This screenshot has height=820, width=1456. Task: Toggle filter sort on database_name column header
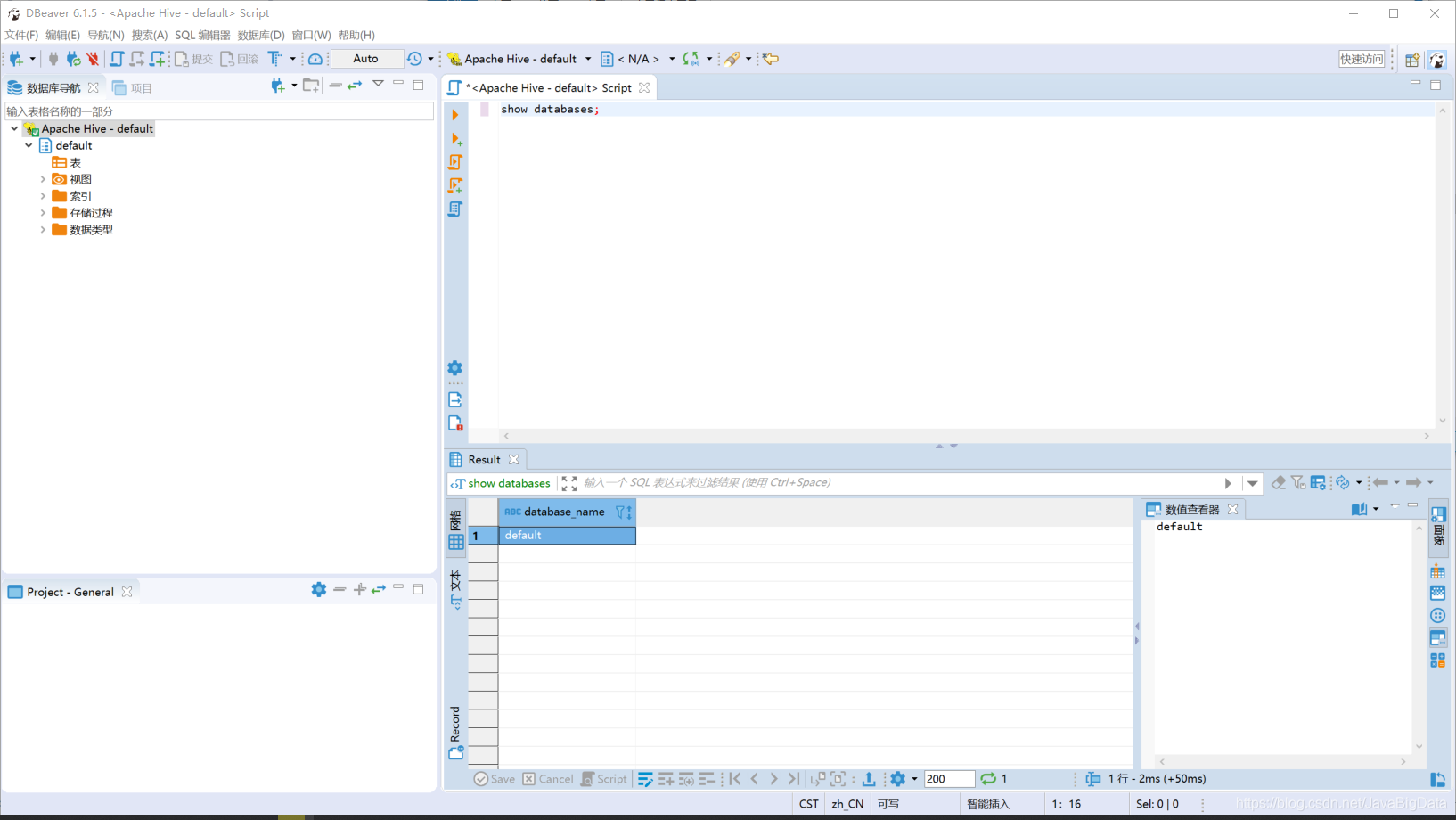(624, 512)
